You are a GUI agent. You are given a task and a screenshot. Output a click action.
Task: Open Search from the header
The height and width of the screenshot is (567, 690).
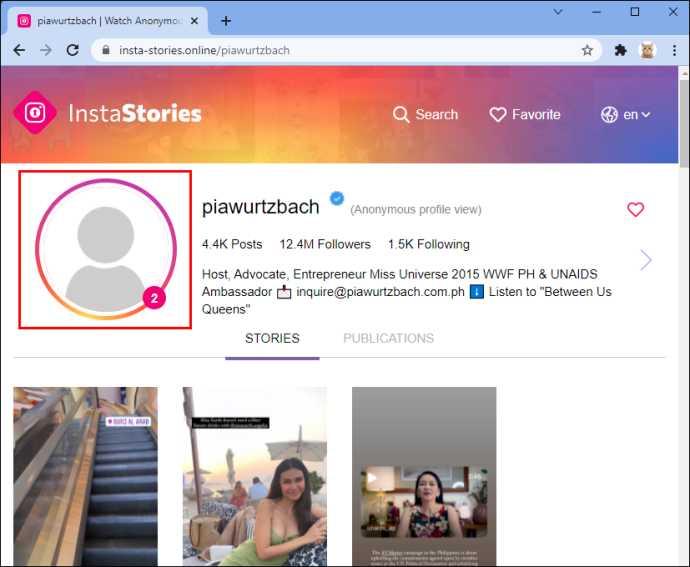tap(425, 115)
